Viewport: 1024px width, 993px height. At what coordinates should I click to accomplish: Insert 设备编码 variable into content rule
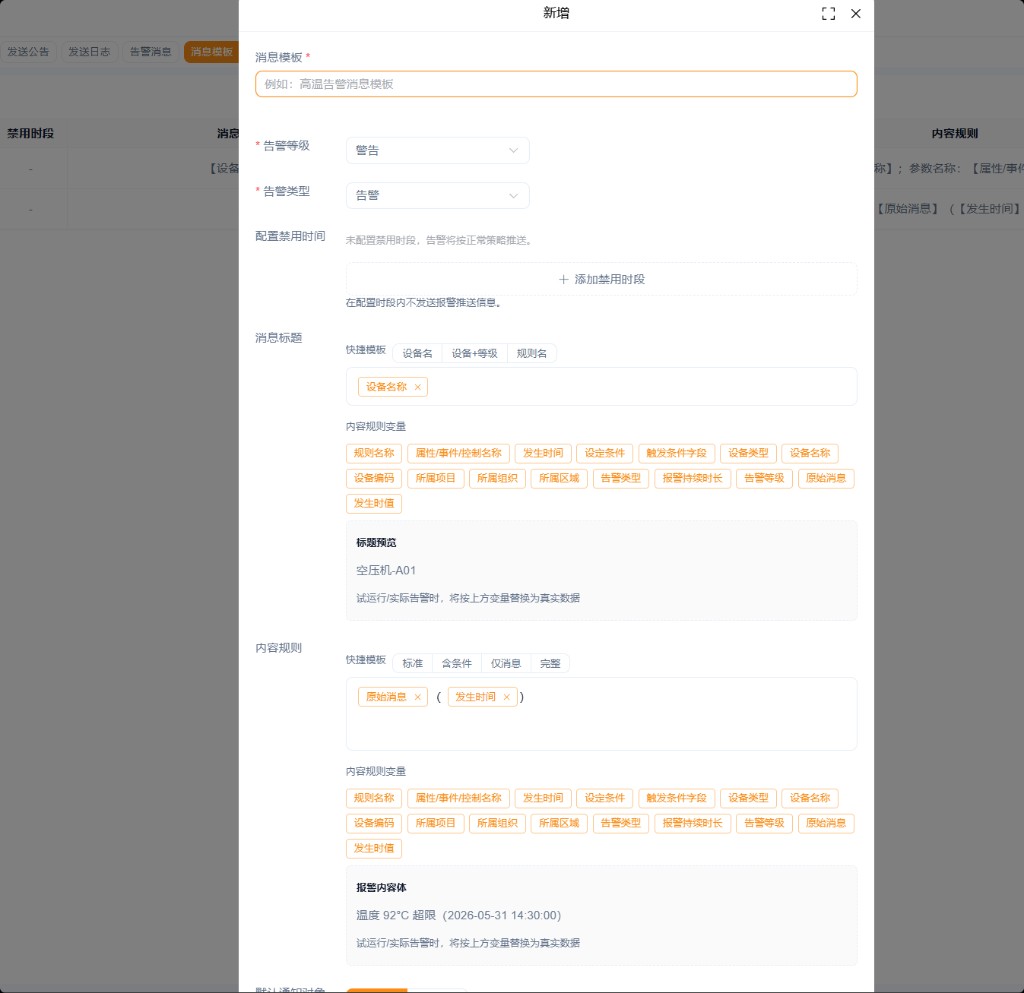pyautogui.click(x=374, y=823)
